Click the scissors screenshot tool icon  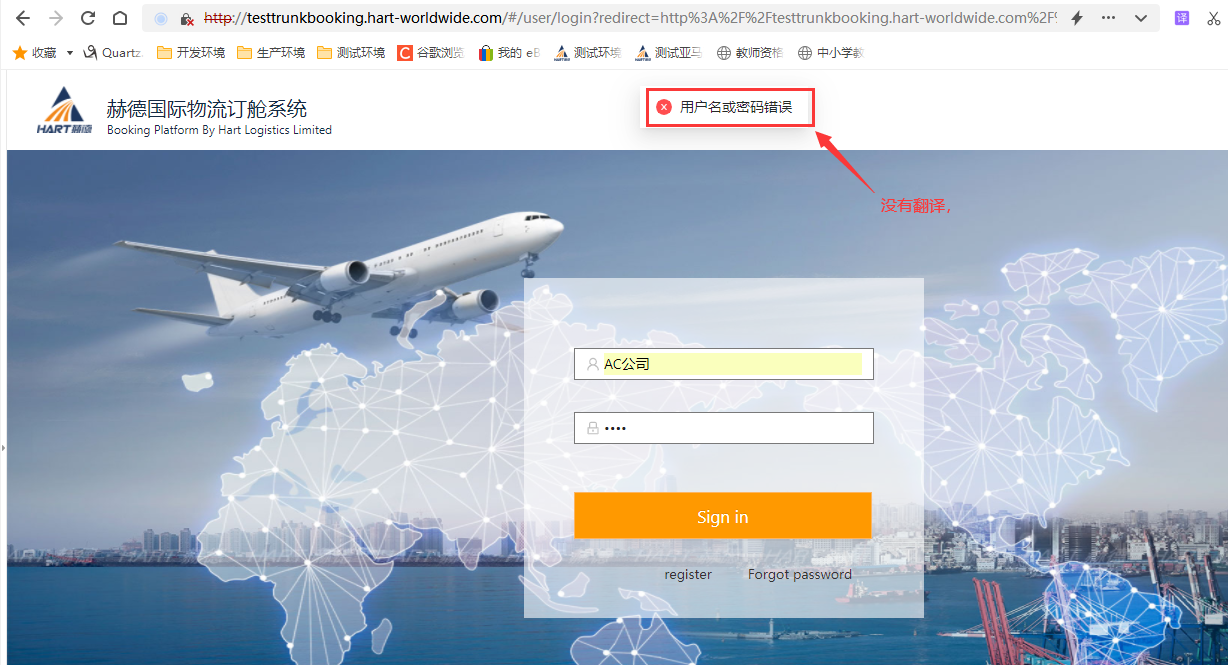(x=1214, y=18)
